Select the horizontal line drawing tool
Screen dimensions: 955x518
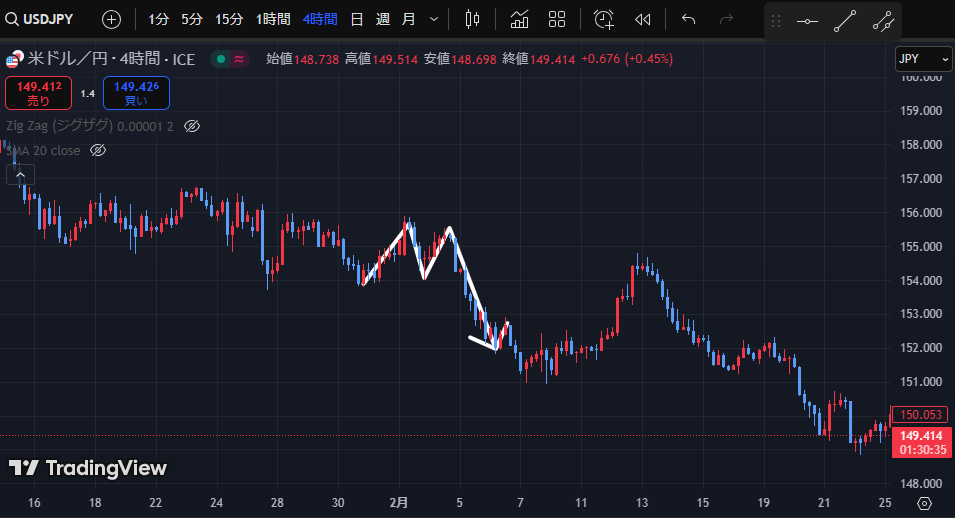807,21
